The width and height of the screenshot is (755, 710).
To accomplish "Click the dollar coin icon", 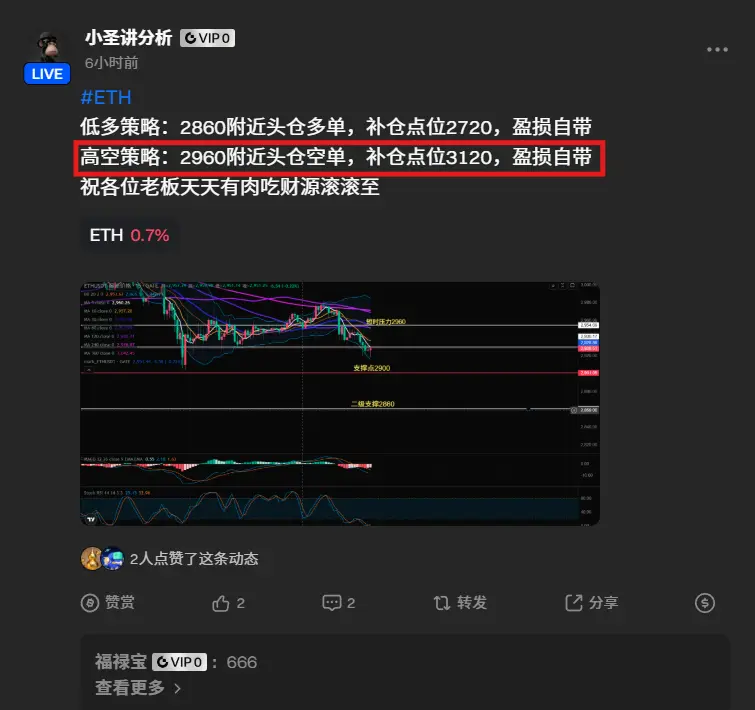I will coord(705,603).
